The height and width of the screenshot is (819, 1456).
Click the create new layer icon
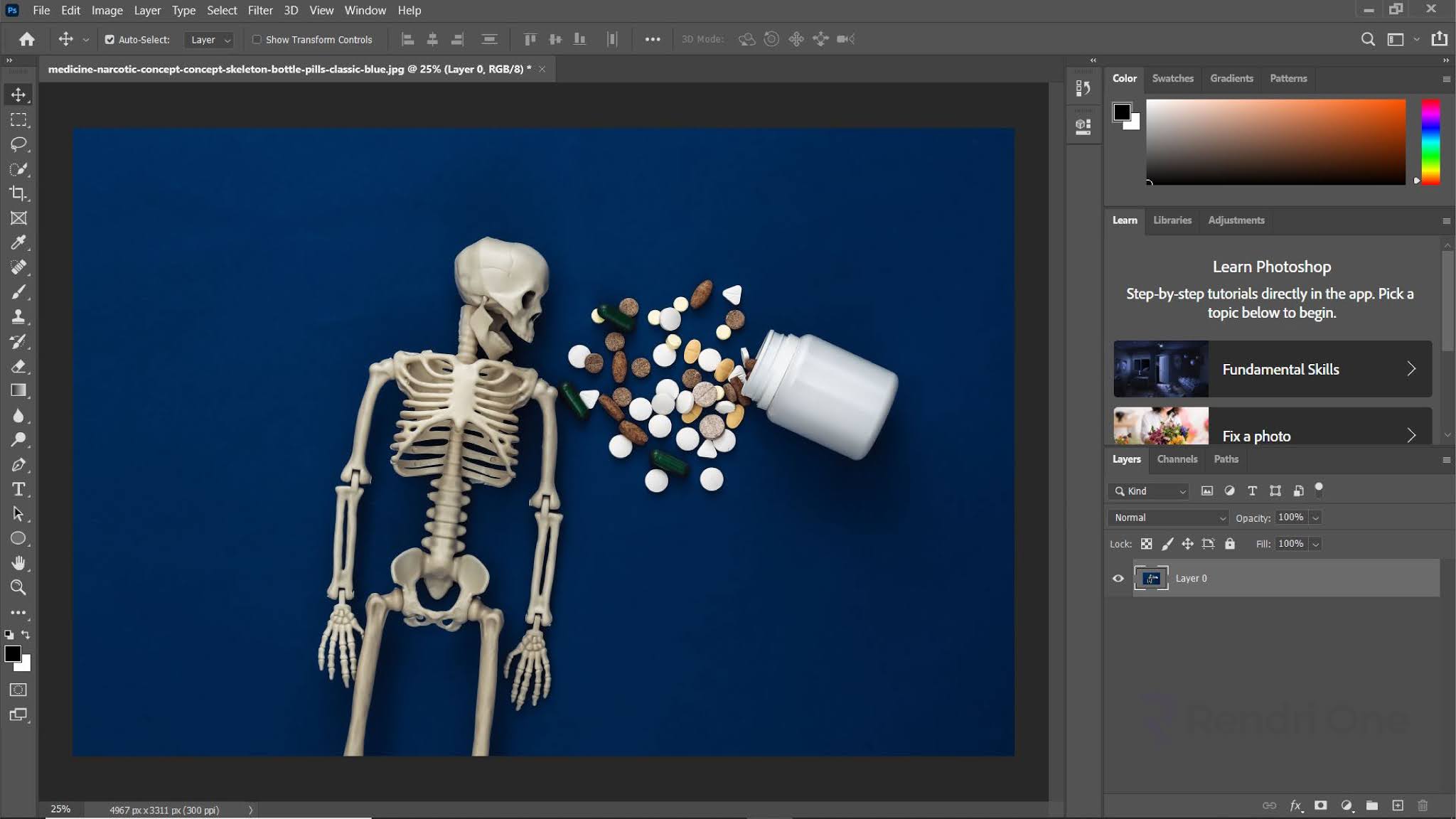(1398, 805)
